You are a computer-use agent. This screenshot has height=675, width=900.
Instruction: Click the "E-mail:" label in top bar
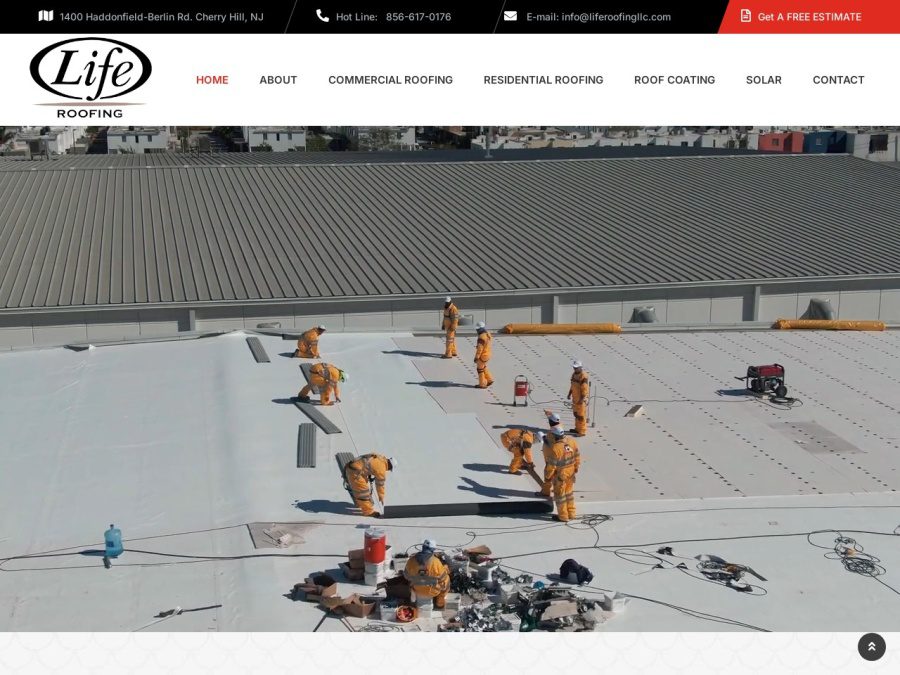click(x=542, y=17)
